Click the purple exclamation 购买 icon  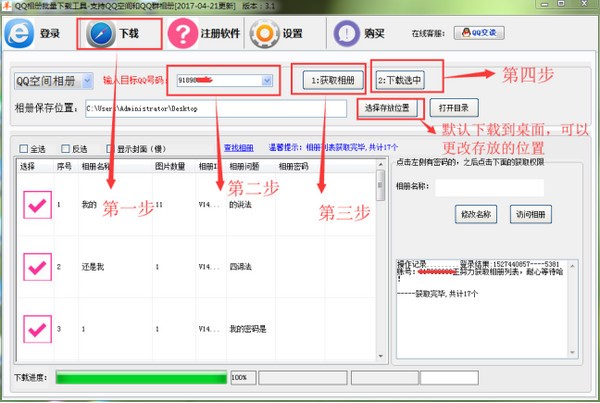(347, 34)
